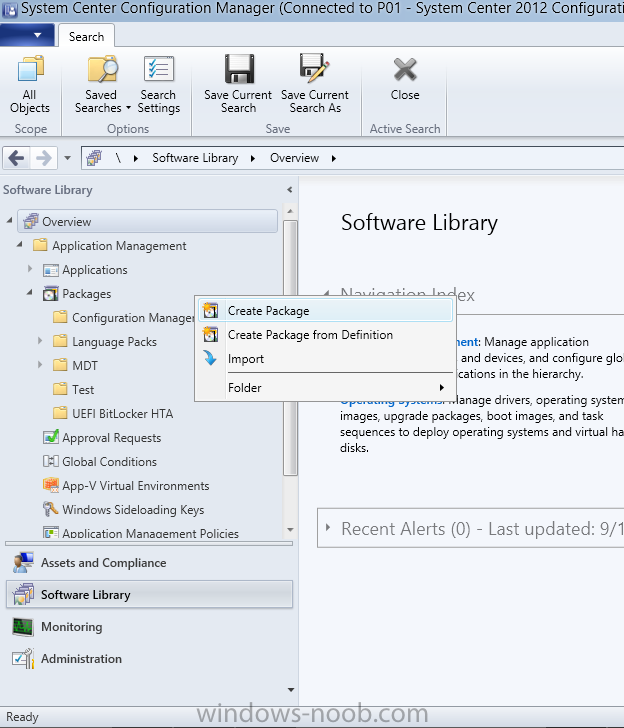Go back with the left arrow button

tap(17, 158)
